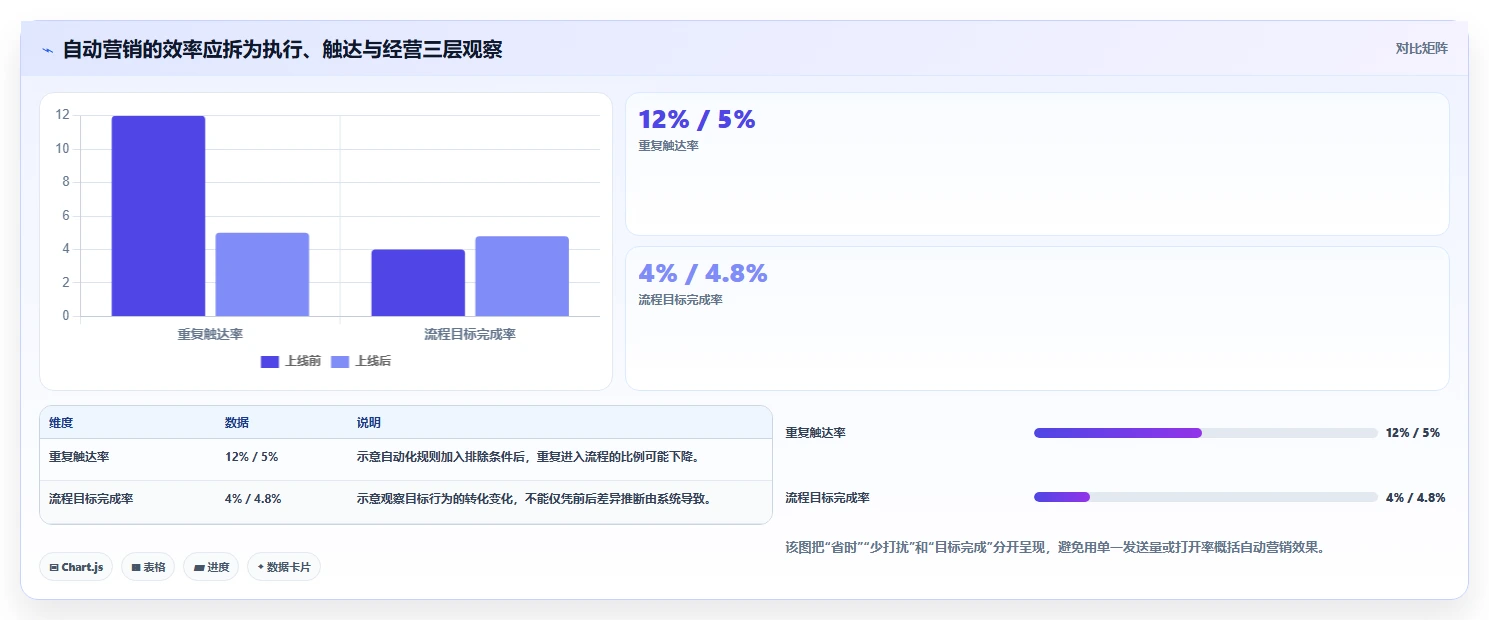The image size is (1489, 620).
Task: Toggle the 上线前 legend swatch
Action: coord(270,361)
